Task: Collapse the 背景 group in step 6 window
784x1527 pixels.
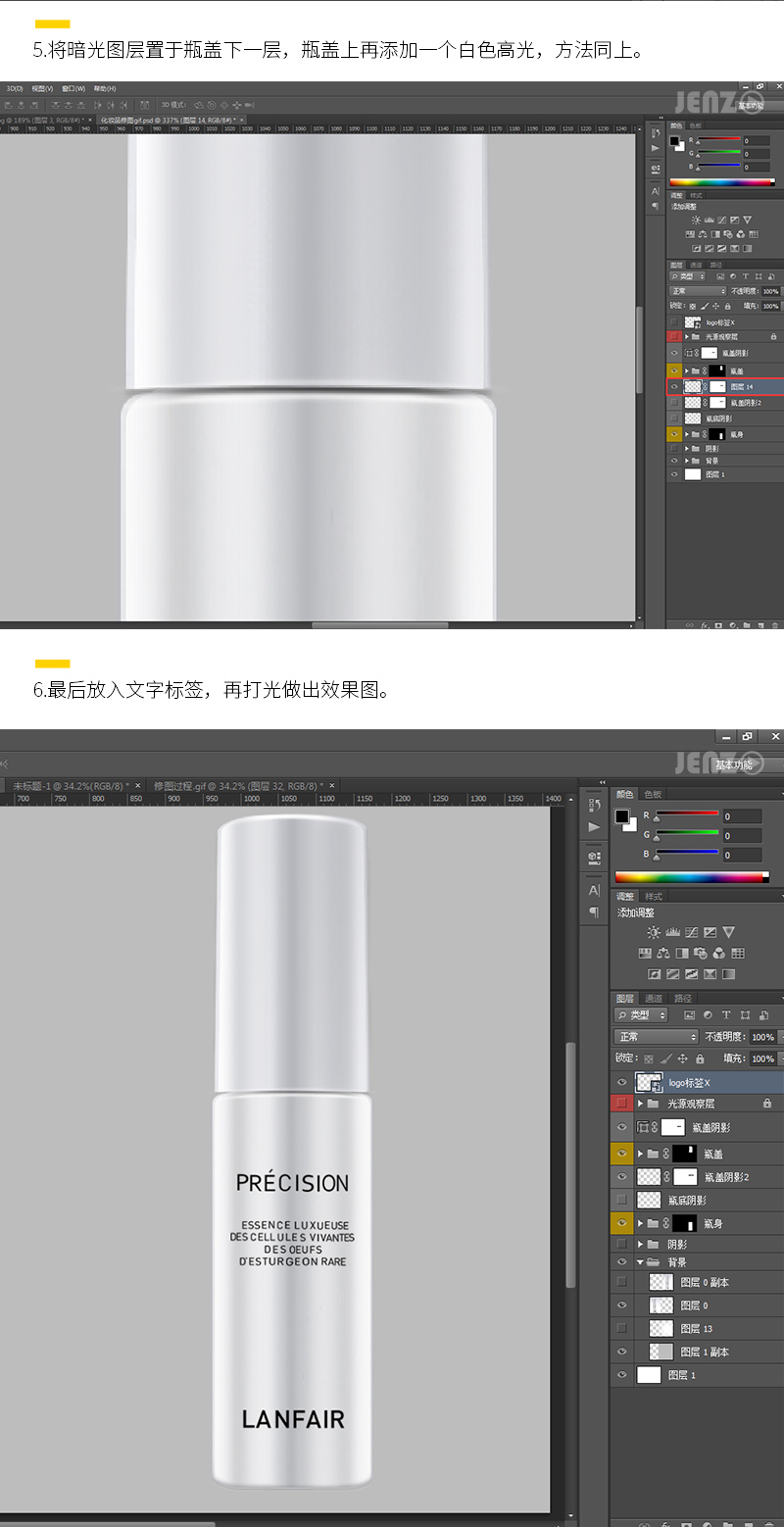Action: tap(641, 1262)
